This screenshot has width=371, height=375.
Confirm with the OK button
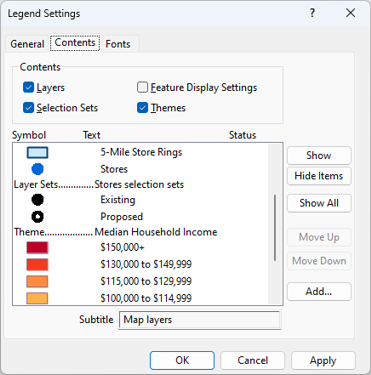(182, 360)
